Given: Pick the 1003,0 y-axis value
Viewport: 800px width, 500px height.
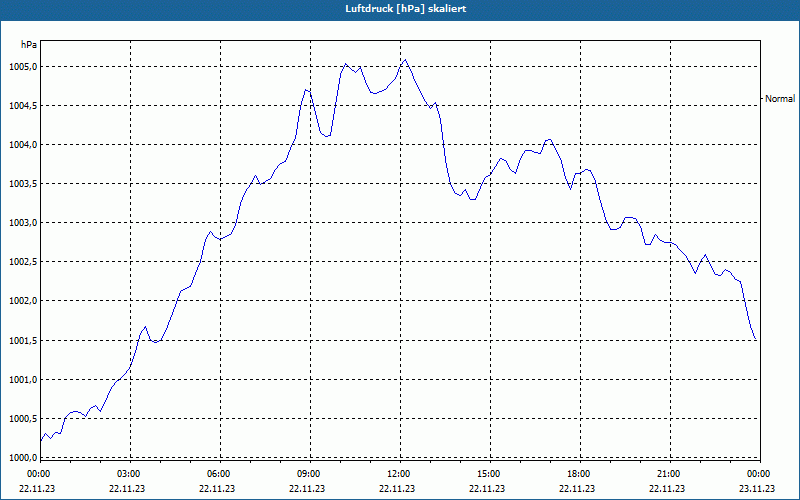Looking at the screenshot, I should pos(22,223).
